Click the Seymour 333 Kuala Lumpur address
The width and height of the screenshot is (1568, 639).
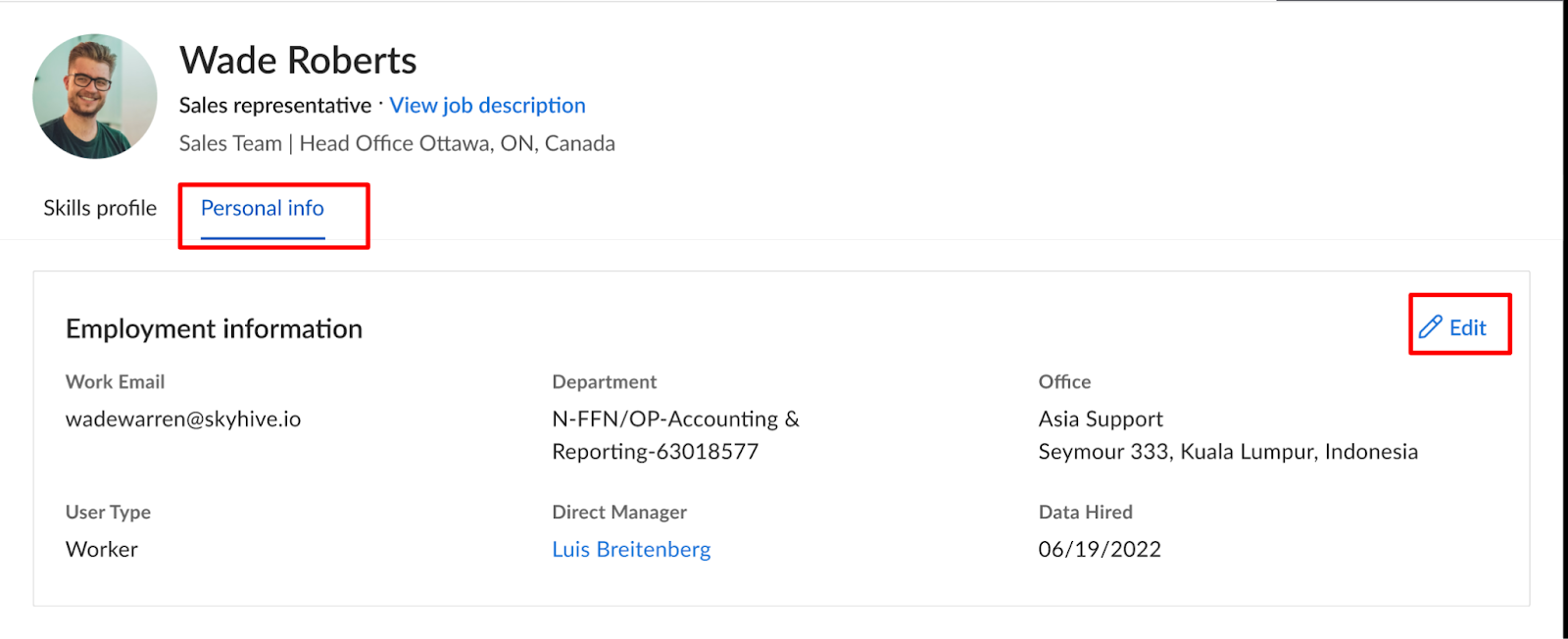click(1228, 452)
